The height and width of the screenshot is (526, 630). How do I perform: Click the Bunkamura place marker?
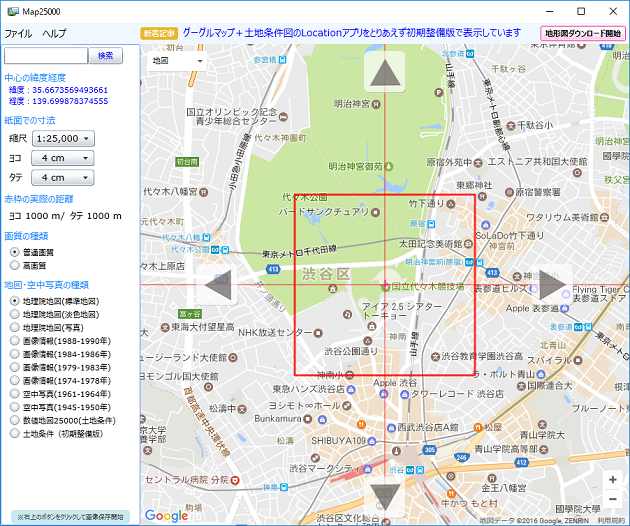(308, 419)
